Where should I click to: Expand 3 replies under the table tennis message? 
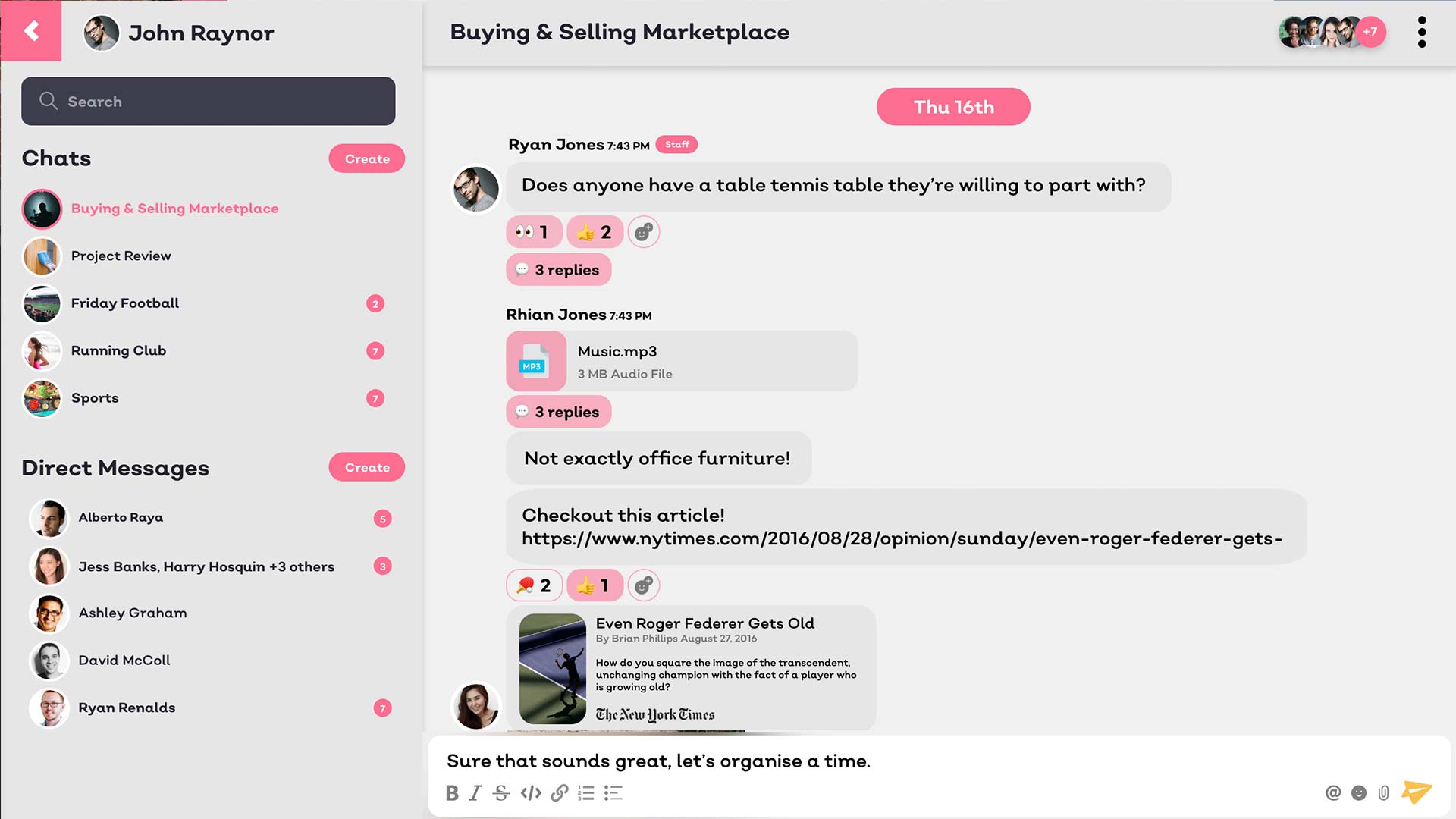point(558,270)
